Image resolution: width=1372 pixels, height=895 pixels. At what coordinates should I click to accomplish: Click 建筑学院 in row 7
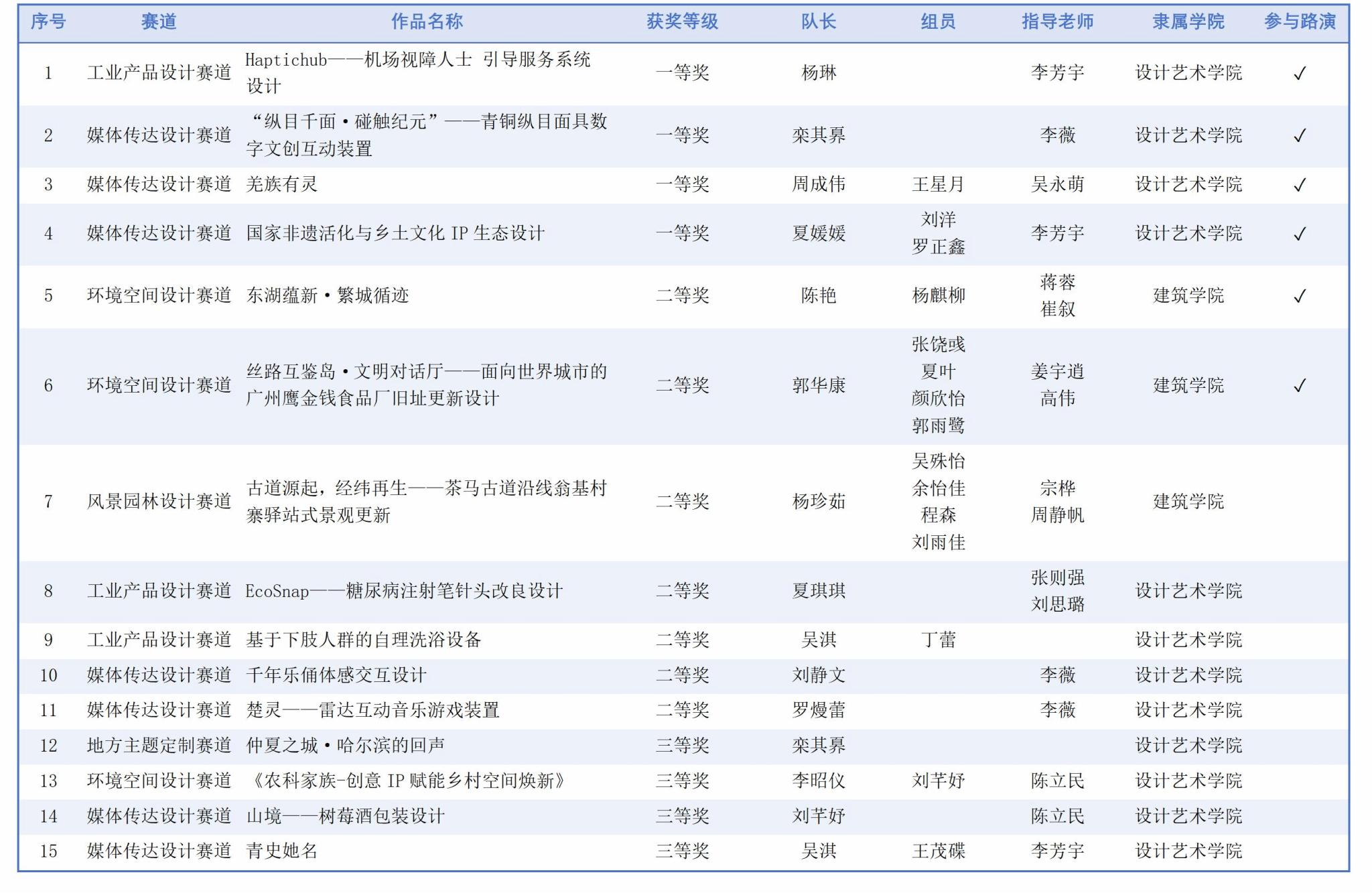pyautogui.click(x=1188, y=501)
